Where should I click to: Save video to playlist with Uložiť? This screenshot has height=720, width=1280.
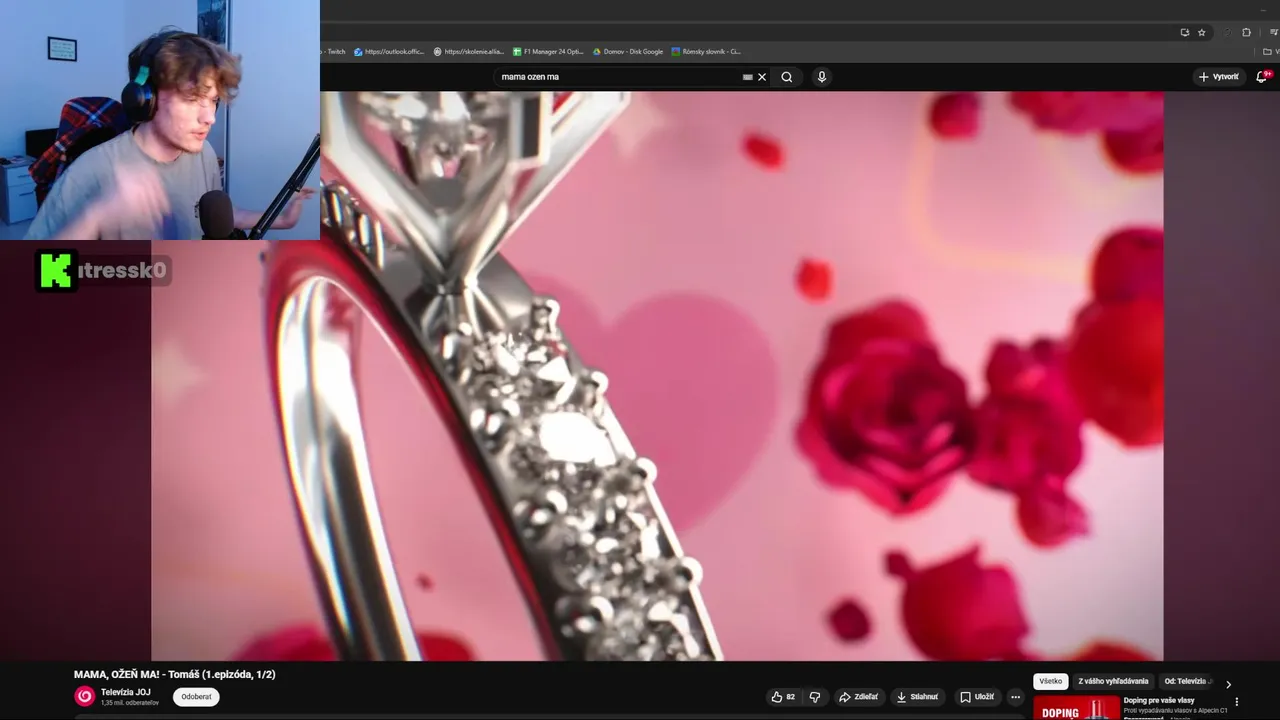[977, 697]
